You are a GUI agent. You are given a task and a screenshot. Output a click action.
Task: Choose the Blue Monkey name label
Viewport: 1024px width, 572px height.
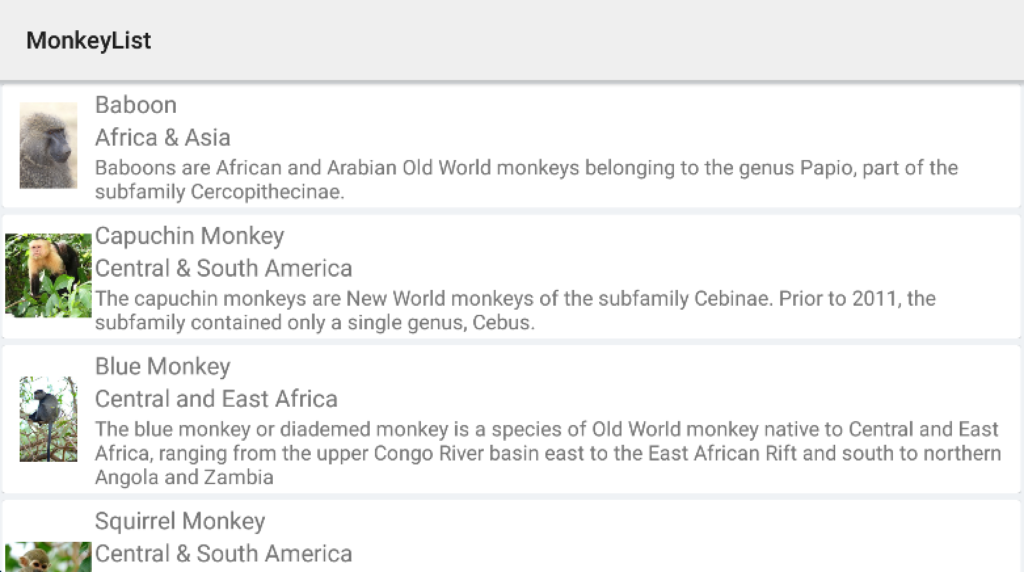click(163, 367)
